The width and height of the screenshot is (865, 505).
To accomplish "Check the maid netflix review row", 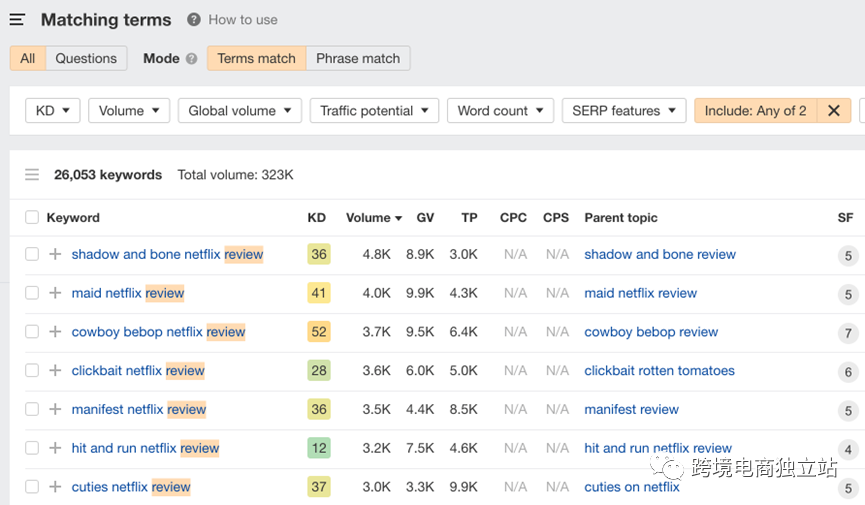I will [32, 293].
